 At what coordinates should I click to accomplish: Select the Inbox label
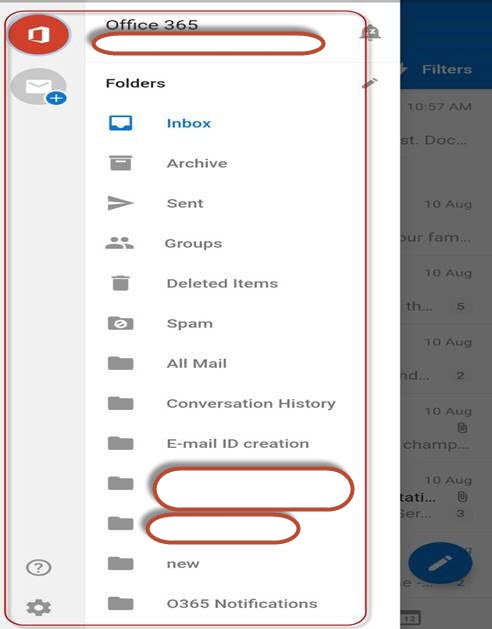pos(189,123)
